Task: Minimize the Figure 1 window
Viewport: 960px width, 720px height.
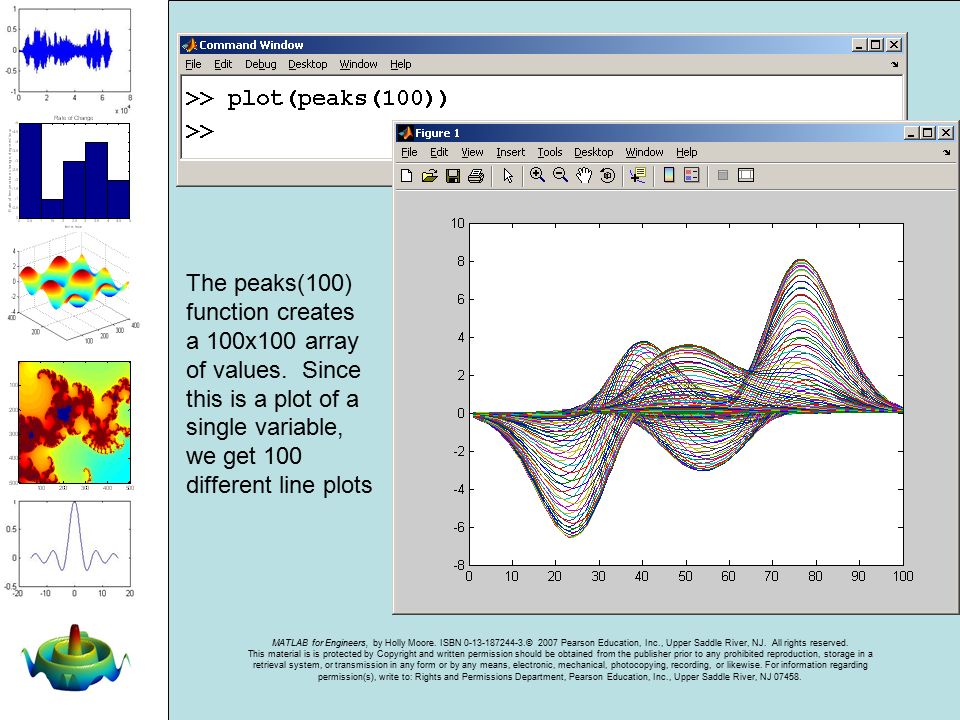Action: [x=912, y=132]
